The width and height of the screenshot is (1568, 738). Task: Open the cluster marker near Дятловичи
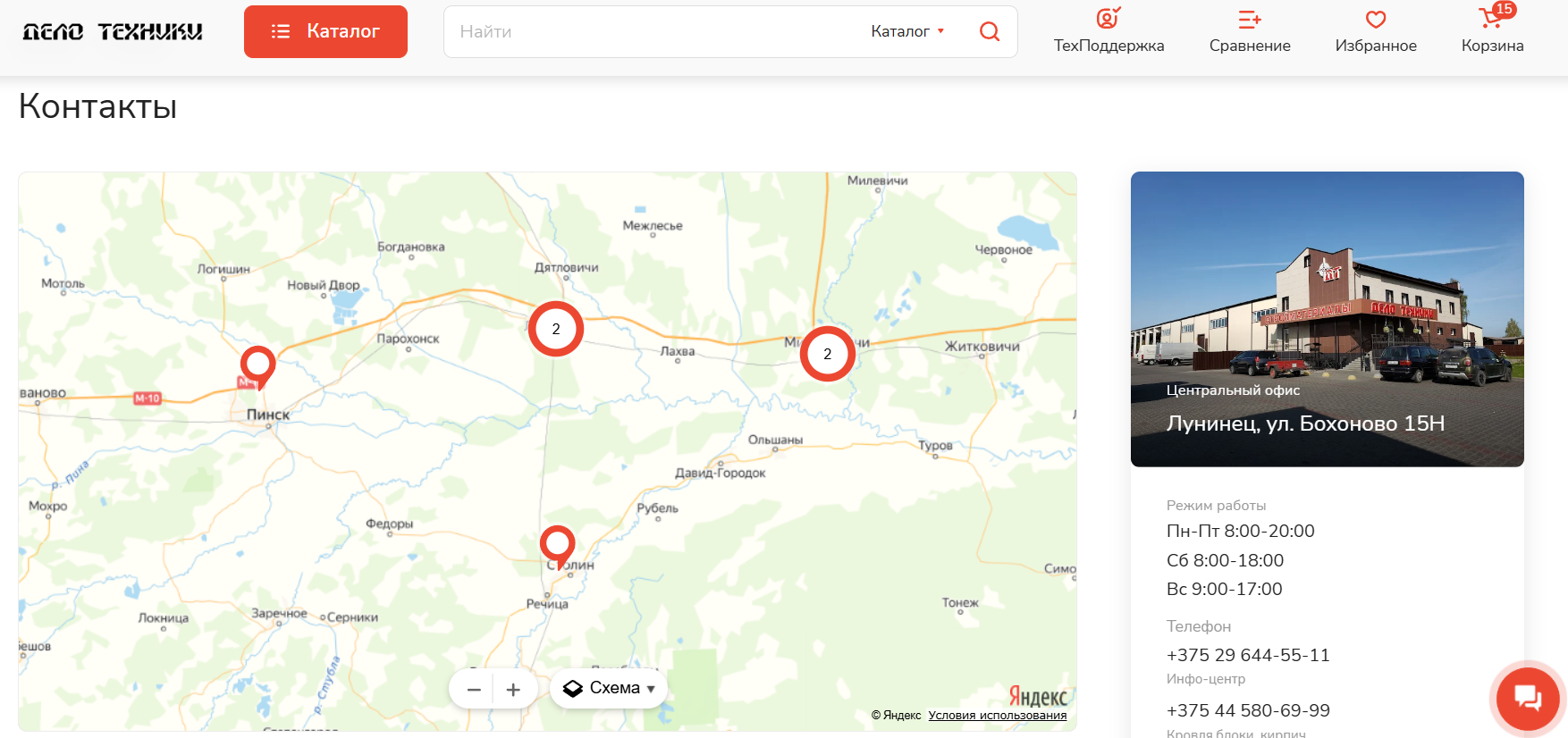(556, 329)
